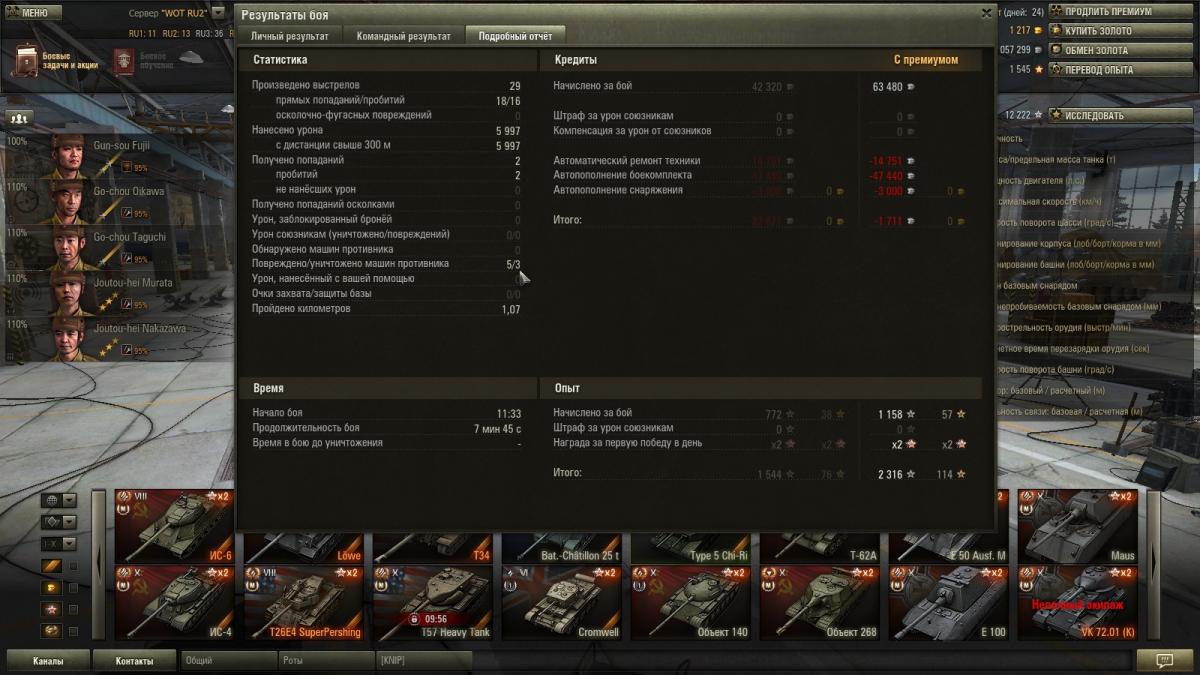Click ПРОДЛИТЬ ПРЕМИУМ button

tap(1119, 12)
